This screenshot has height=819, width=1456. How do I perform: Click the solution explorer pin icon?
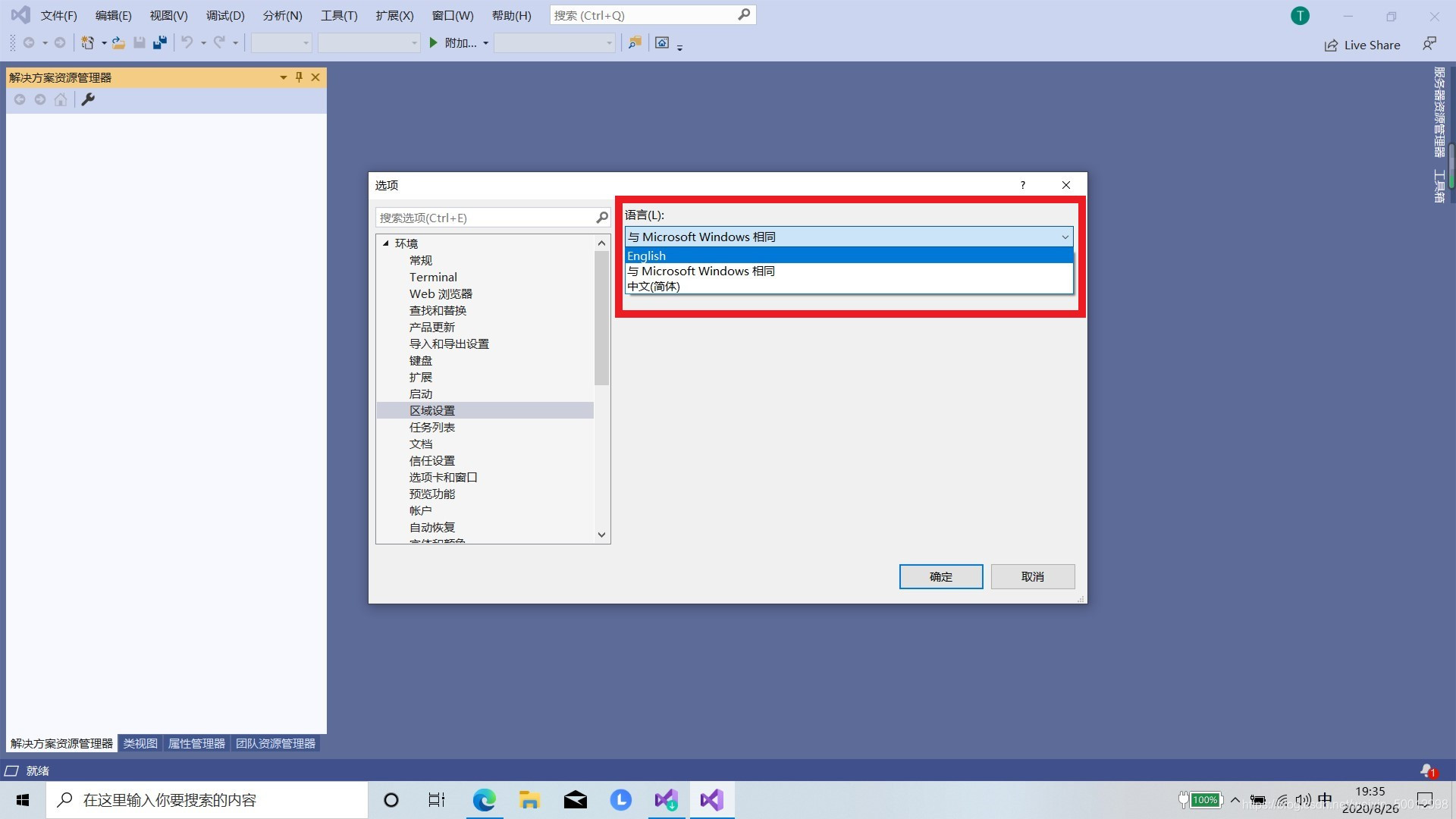tap(299, 77)
